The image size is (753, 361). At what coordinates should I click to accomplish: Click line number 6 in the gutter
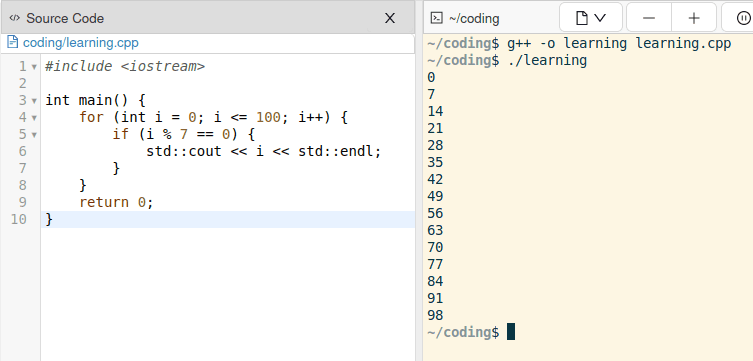[23, 151]
